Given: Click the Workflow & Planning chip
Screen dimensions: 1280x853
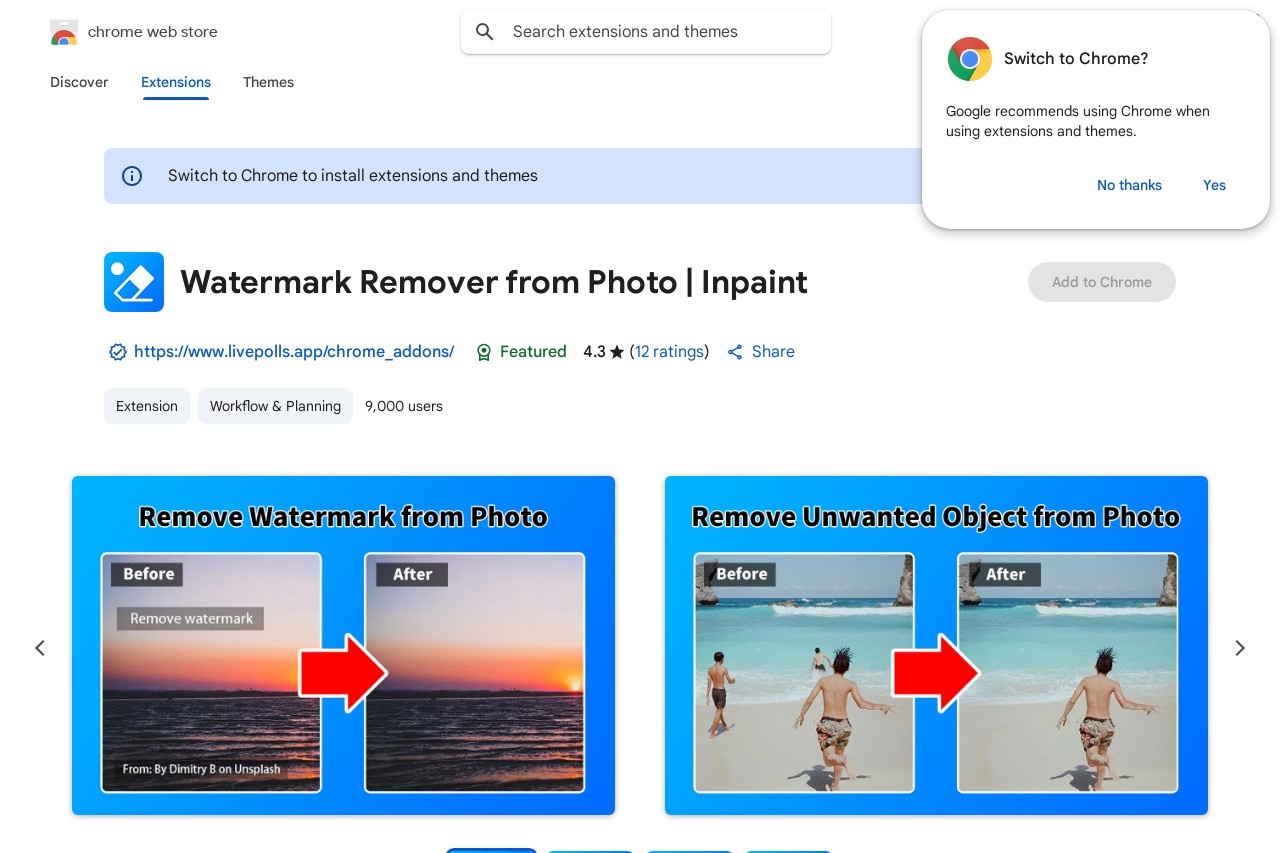Looking at the screenshot, I should point(275,406).
